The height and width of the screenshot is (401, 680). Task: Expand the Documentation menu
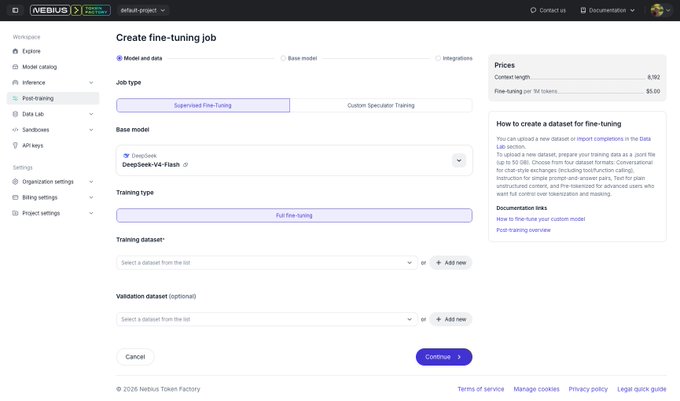[632, 10]
